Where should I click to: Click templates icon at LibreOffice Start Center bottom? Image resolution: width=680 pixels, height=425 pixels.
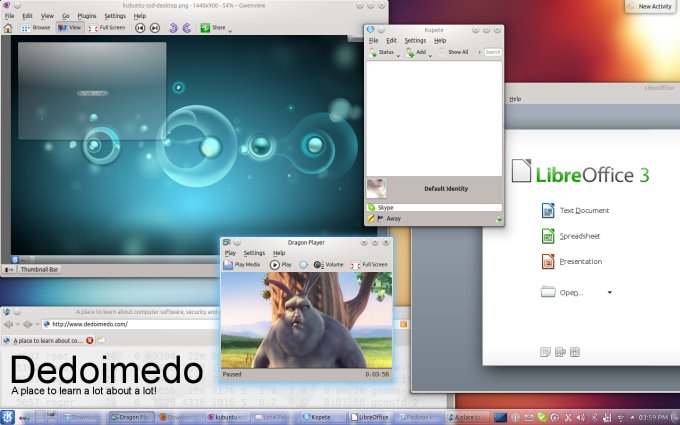pyautogui.click(x=545, y=352)
